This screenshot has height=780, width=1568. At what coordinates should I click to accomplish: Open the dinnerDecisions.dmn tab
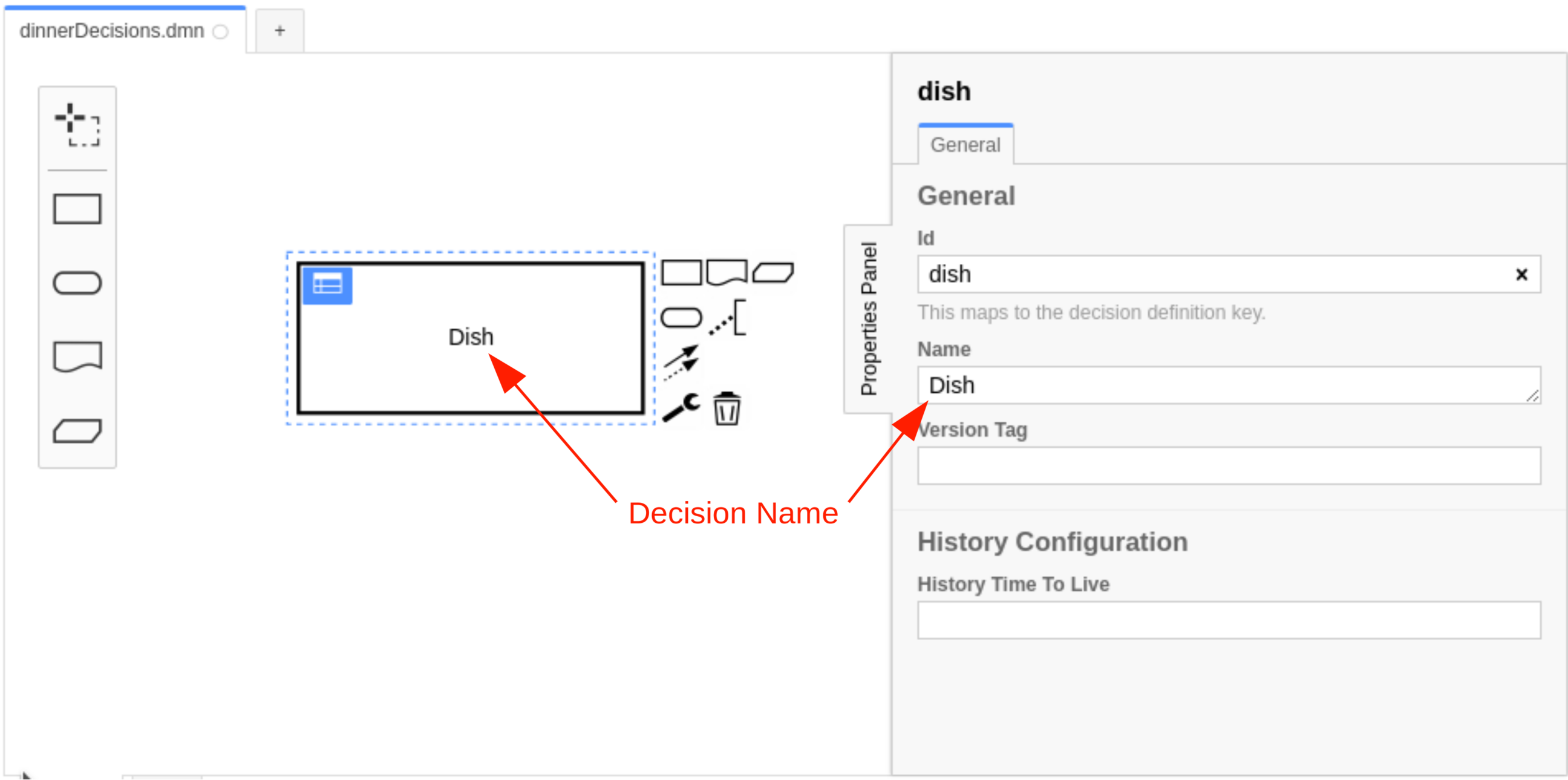pos(111,30)
